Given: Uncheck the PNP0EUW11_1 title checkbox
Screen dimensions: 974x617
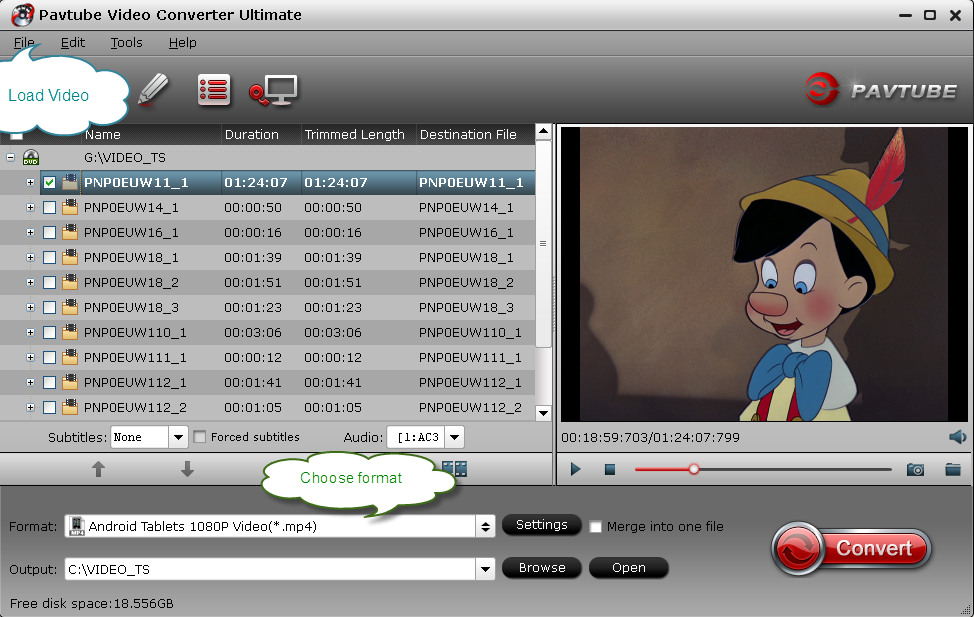Looking at the screenshot, I should [x=50, y=182].
